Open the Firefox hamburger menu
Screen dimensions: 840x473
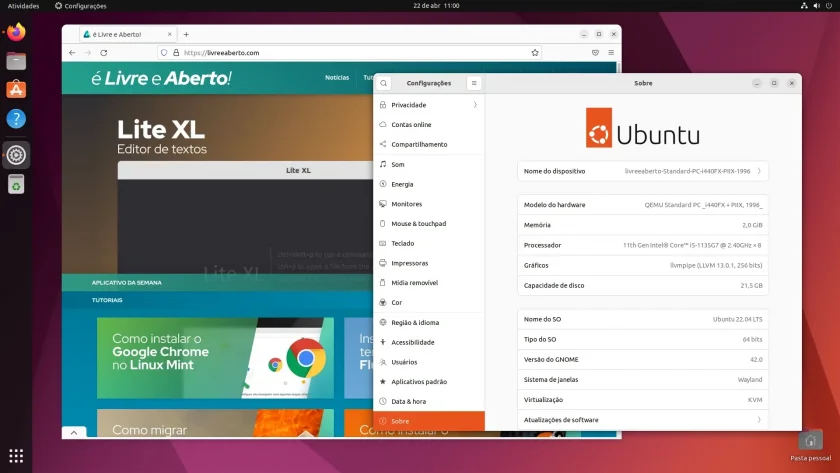(611, 52)
